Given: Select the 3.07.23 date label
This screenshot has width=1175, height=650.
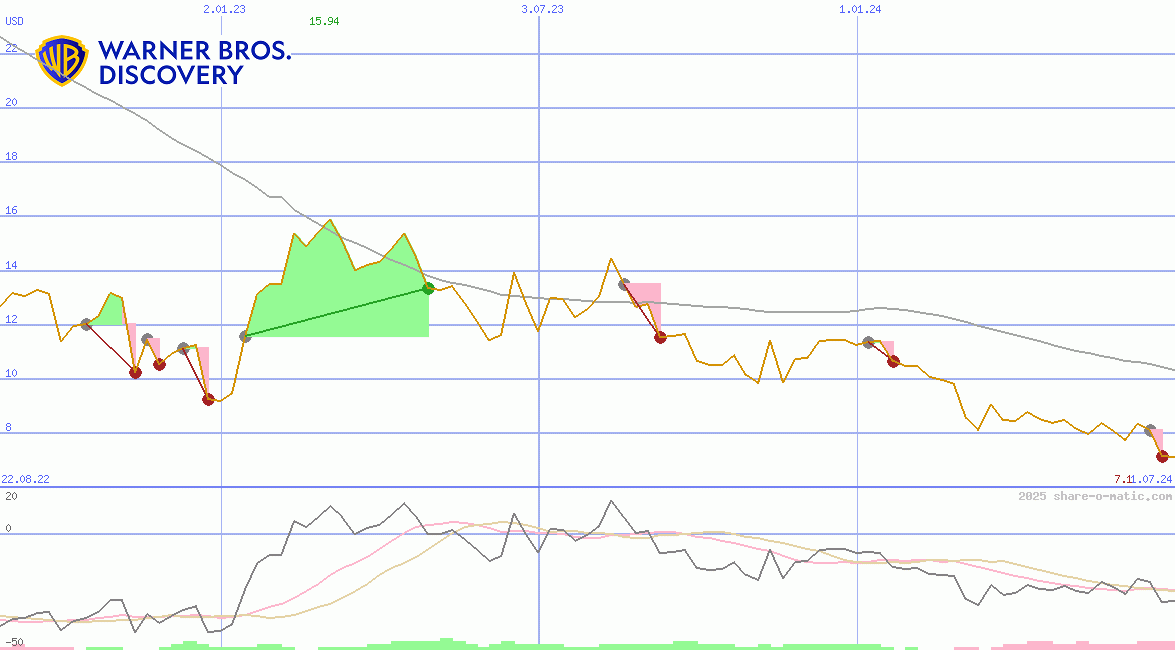Looking at the screenshot, I should [543, 9].
